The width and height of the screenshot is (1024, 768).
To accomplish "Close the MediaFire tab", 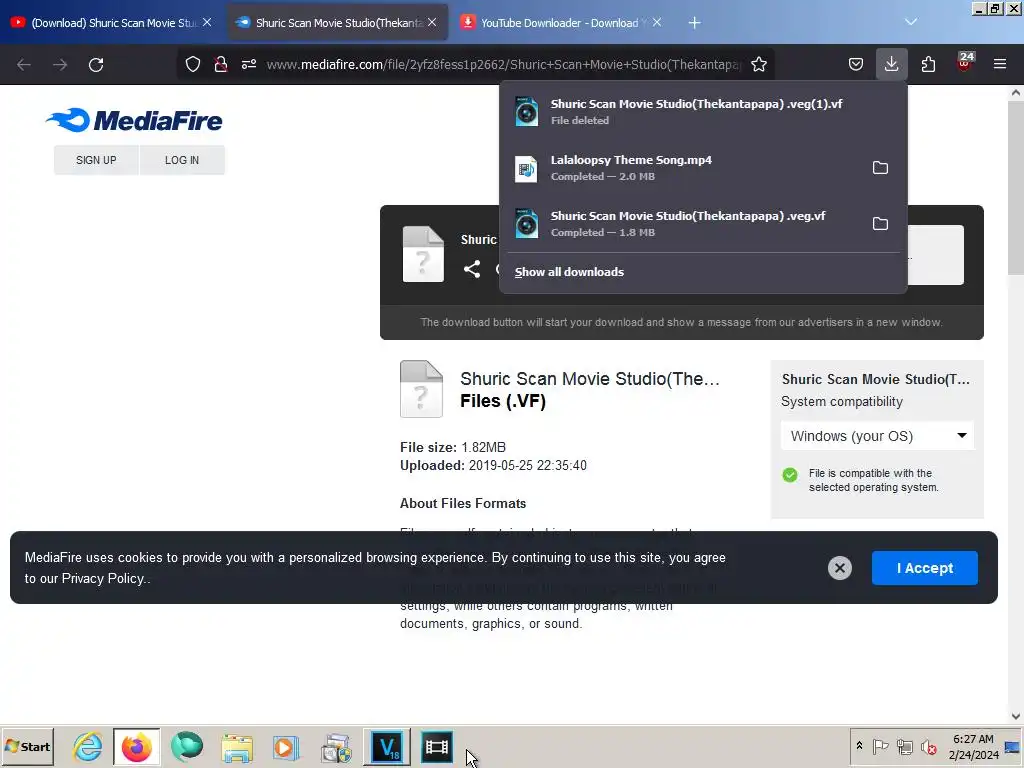I will tap(432, 23).
